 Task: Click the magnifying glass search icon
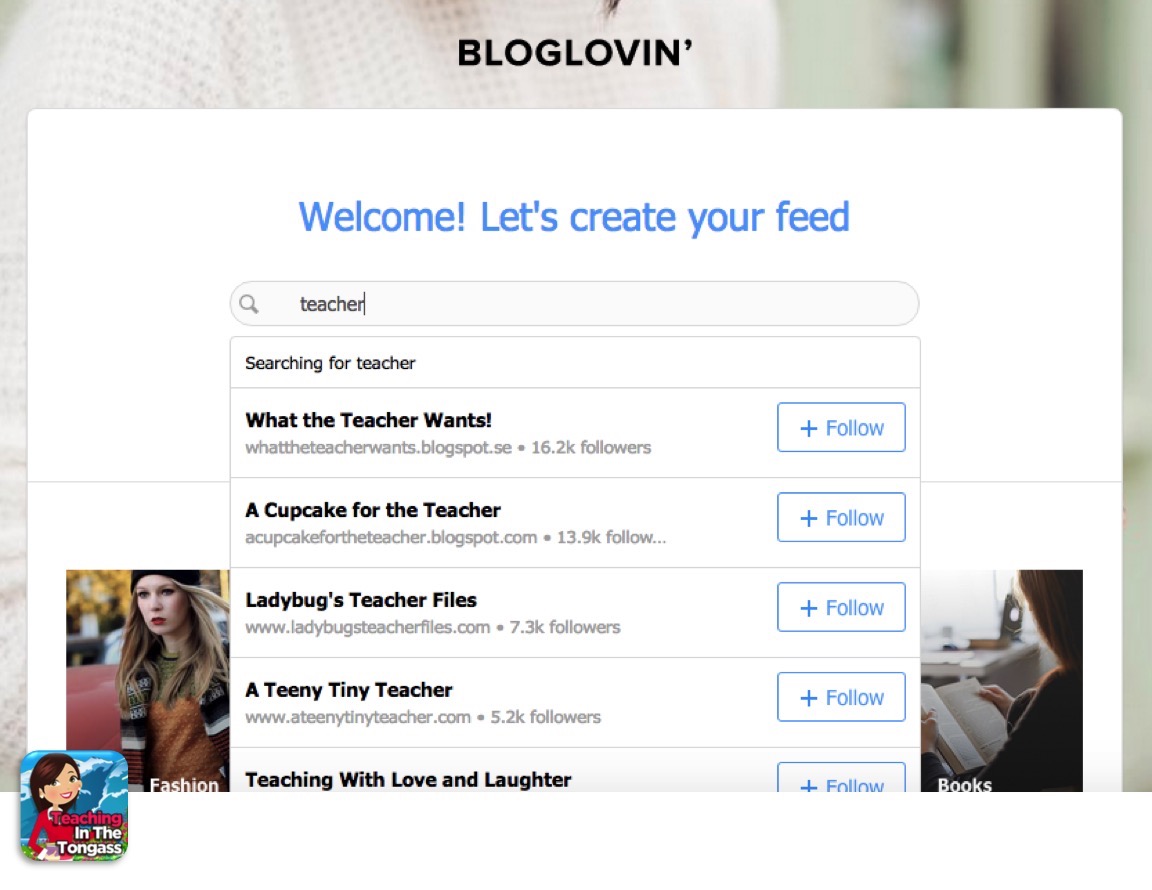pos(249,304)
